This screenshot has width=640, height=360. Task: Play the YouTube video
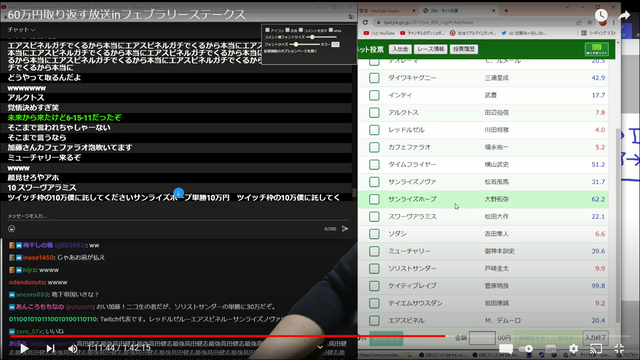24,349
